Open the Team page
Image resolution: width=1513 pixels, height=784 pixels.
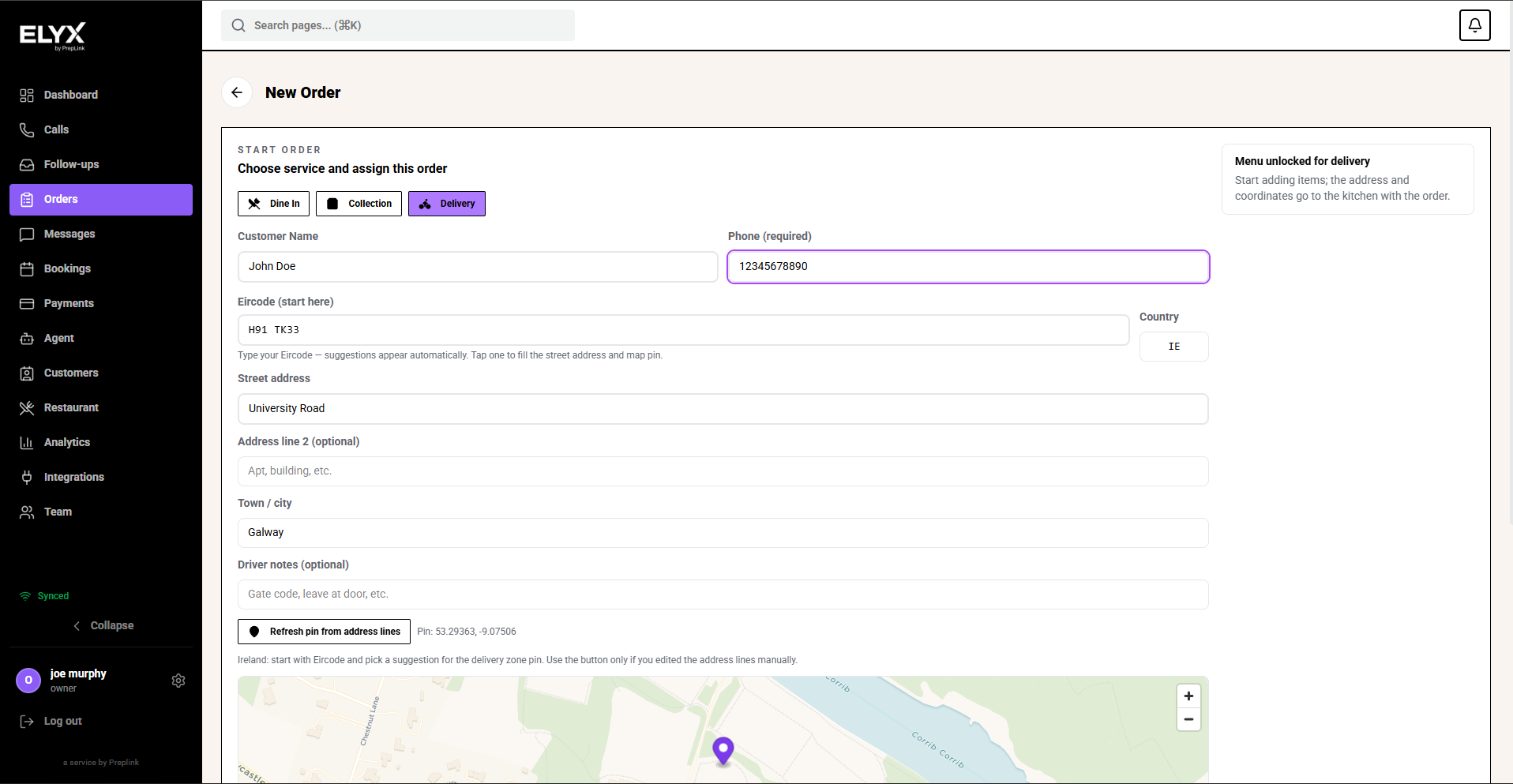coord(101,512)
